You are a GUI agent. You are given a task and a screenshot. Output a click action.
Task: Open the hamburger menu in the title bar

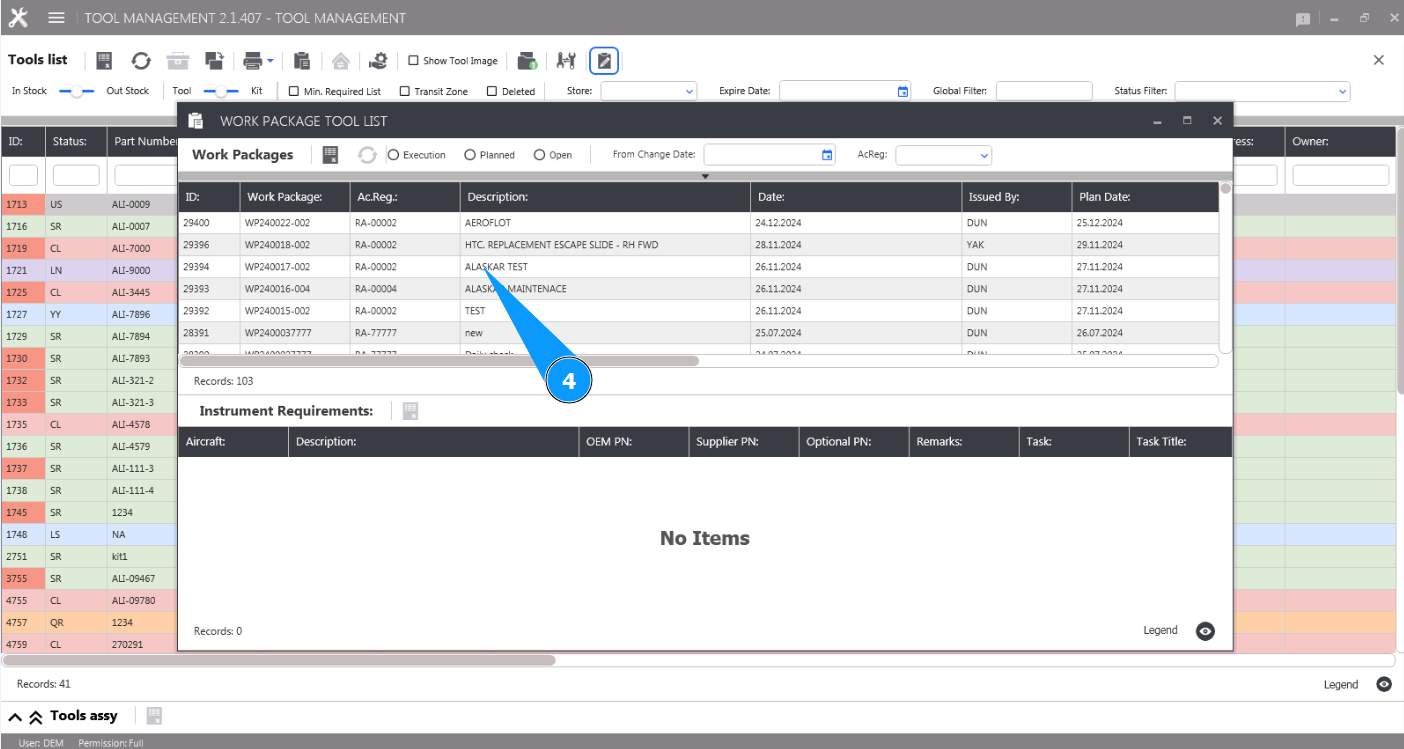tap(57, 18)
